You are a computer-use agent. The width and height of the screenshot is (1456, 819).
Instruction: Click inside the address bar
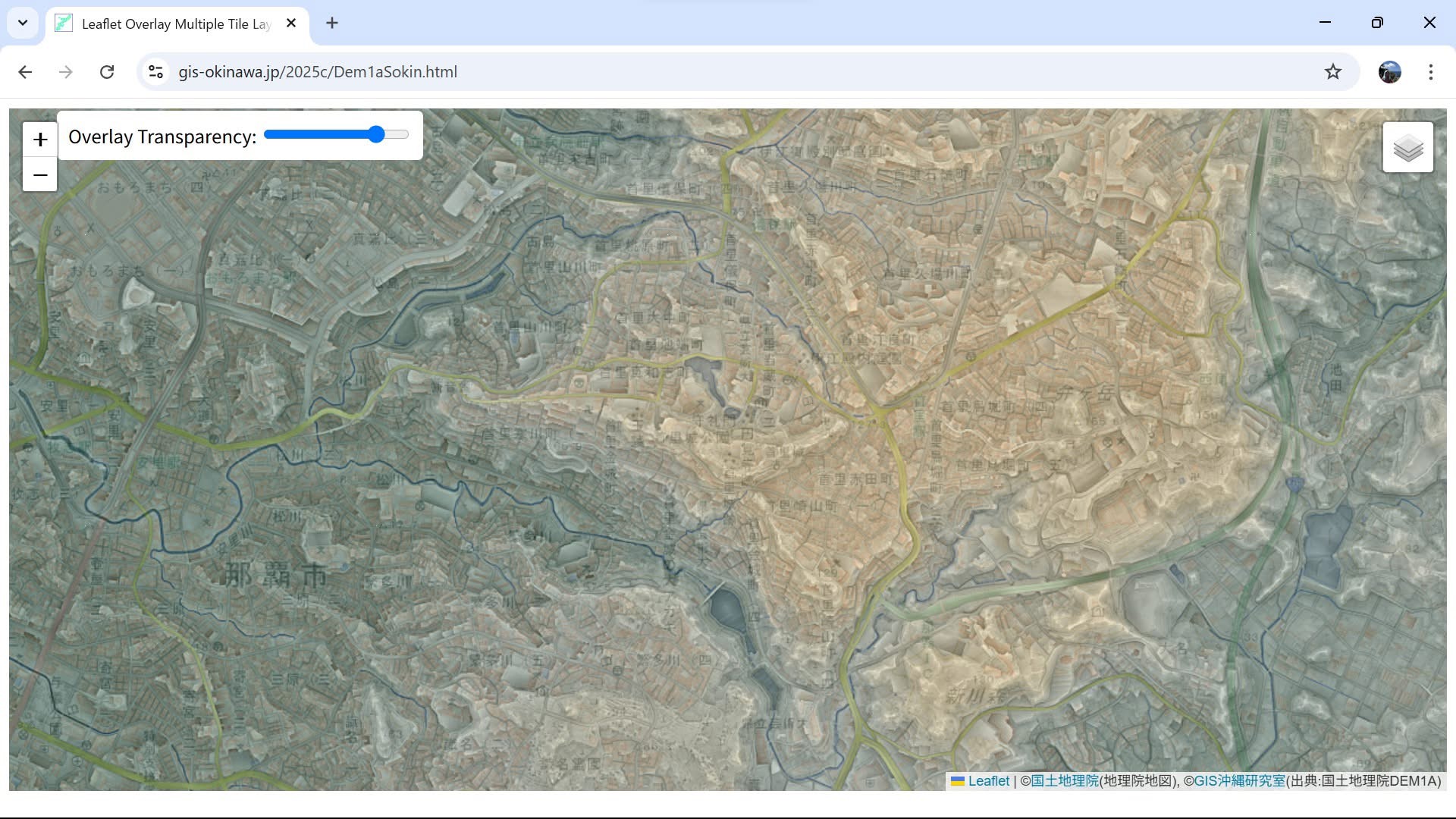tap(531, 71)
